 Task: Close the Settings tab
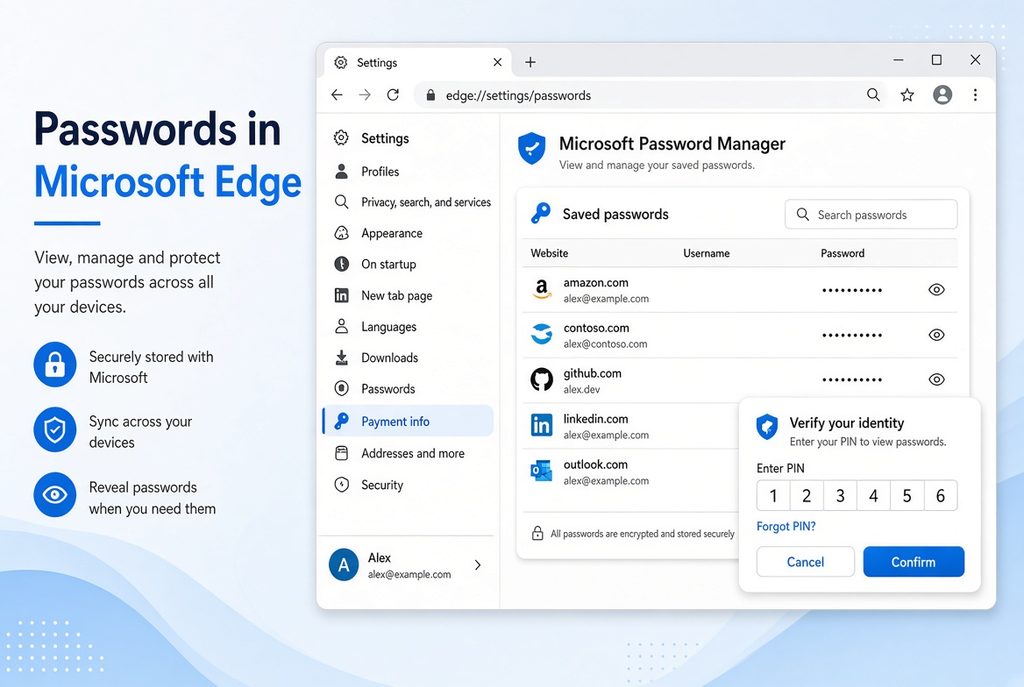(x=498, y=62)
